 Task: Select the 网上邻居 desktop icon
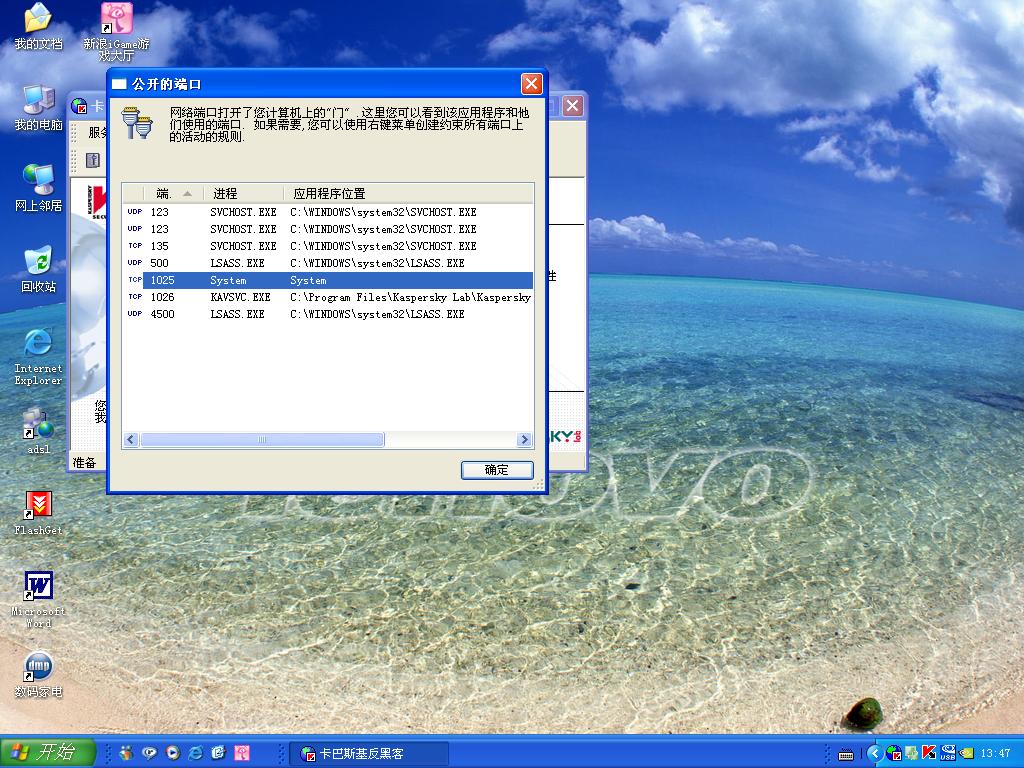click(38, 189)
